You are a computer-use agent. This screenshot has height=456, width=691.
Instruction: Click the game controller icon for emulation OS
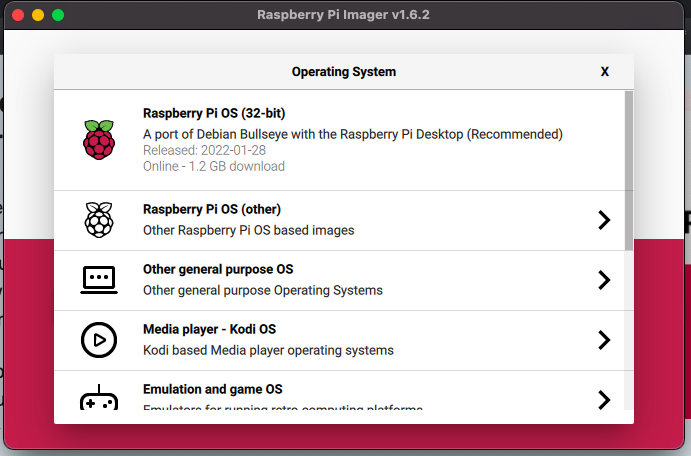pyautogui.click(x=99, y=397)
